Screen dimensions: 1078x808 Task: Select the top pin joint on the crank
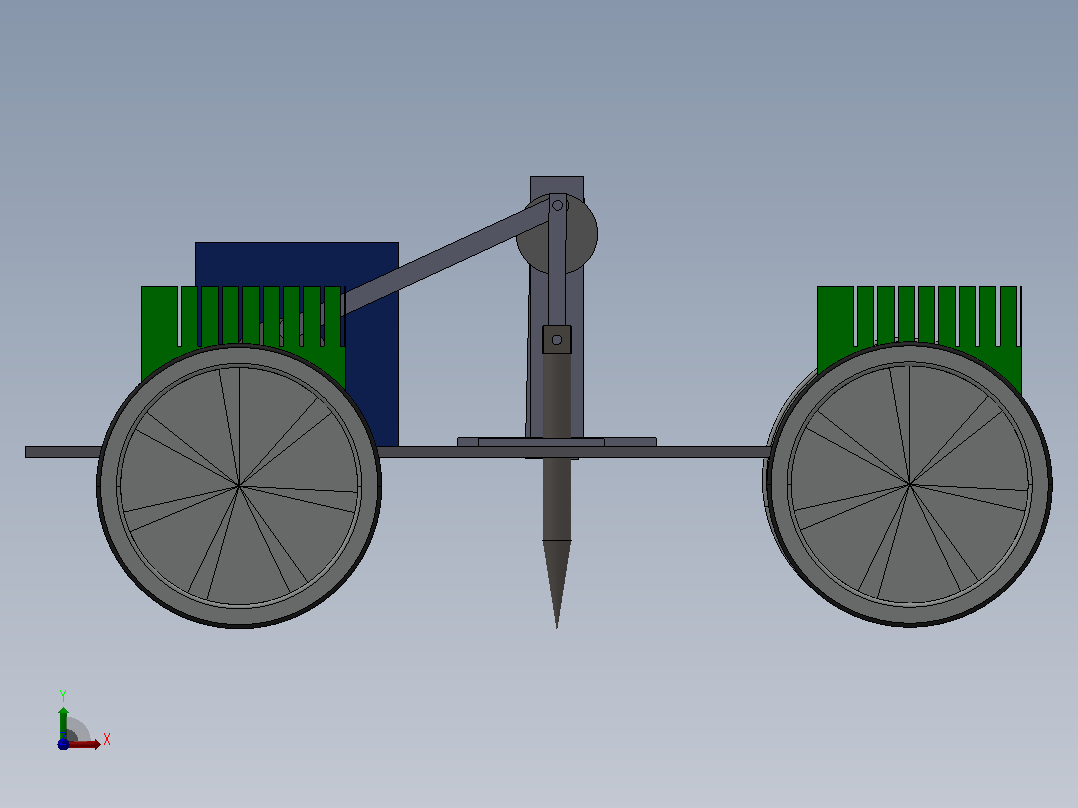(558, 206)
